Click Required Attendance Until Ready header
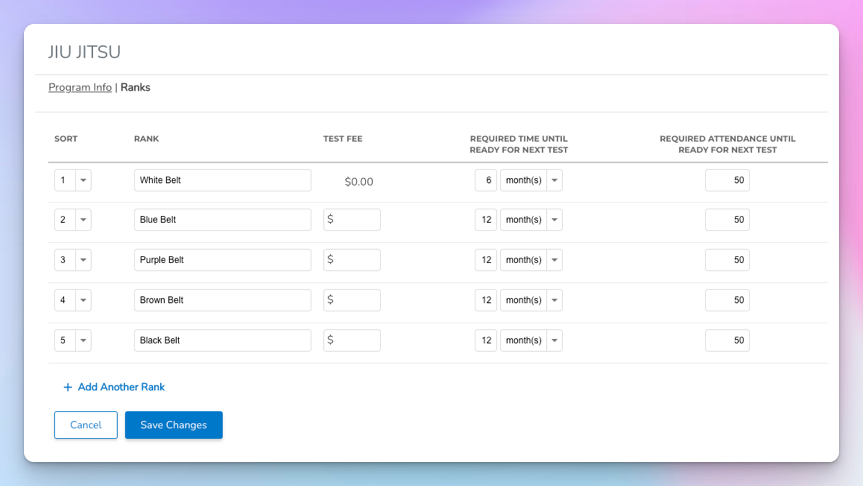Screen dimensions: 863x486 point(728,144)
